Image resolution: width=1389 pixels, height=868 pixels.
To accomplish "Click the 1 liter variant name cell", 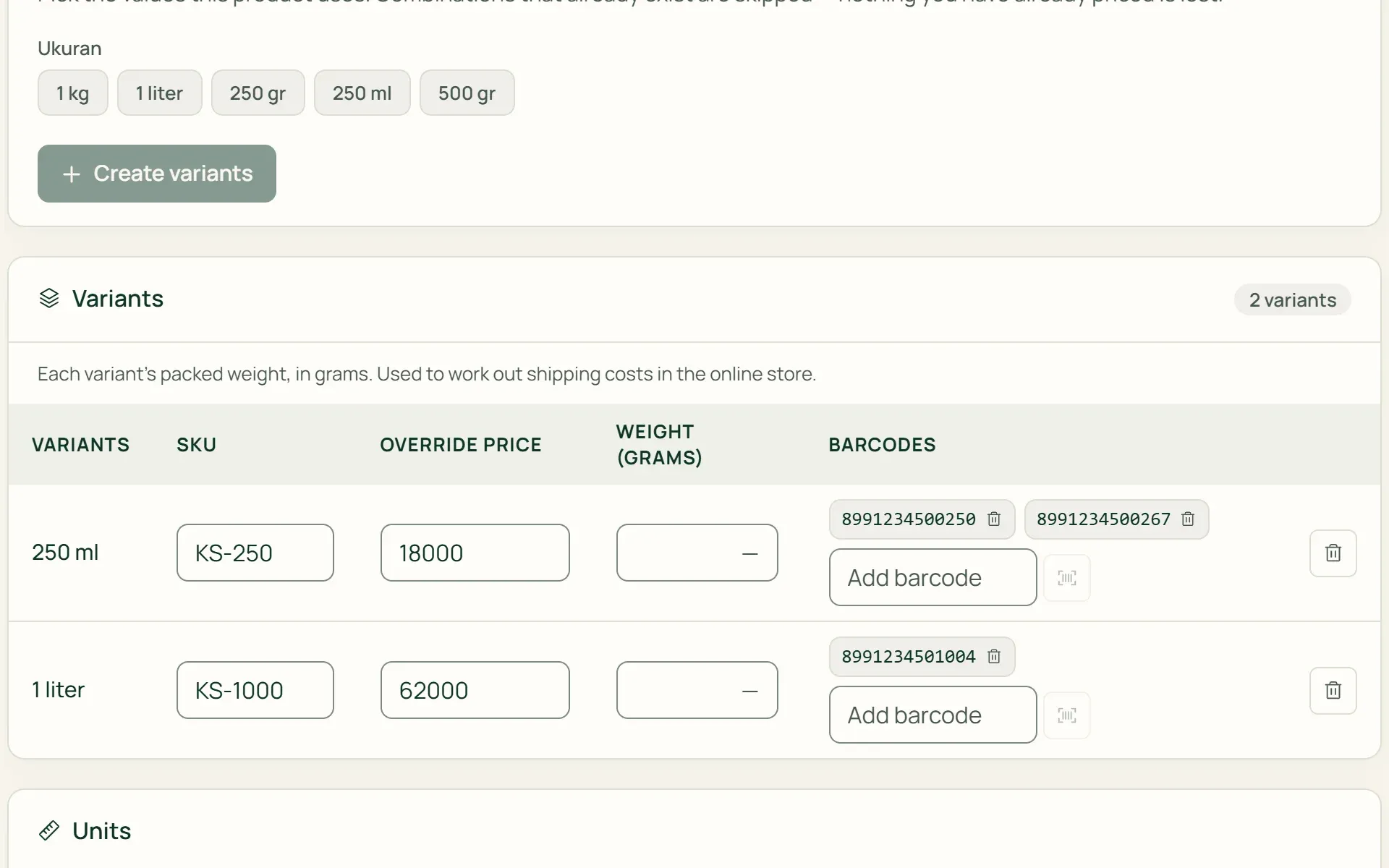I will coord(58,690).
